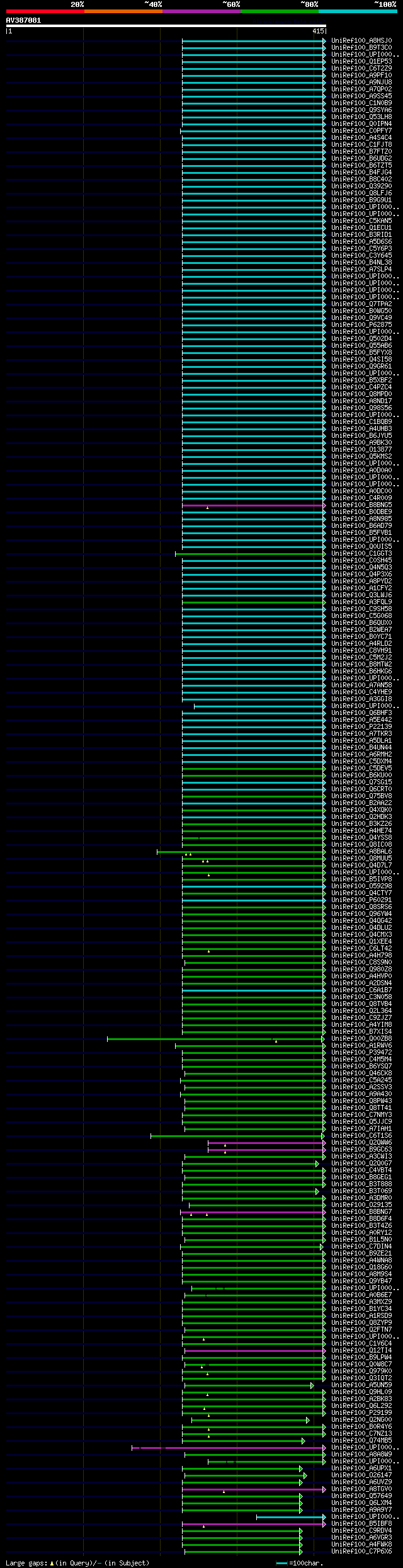The width and height of the screenshot is (403, 1568).
Task: Choose entry UniRef100_A4HE74
Action: [x=361, y=831]
